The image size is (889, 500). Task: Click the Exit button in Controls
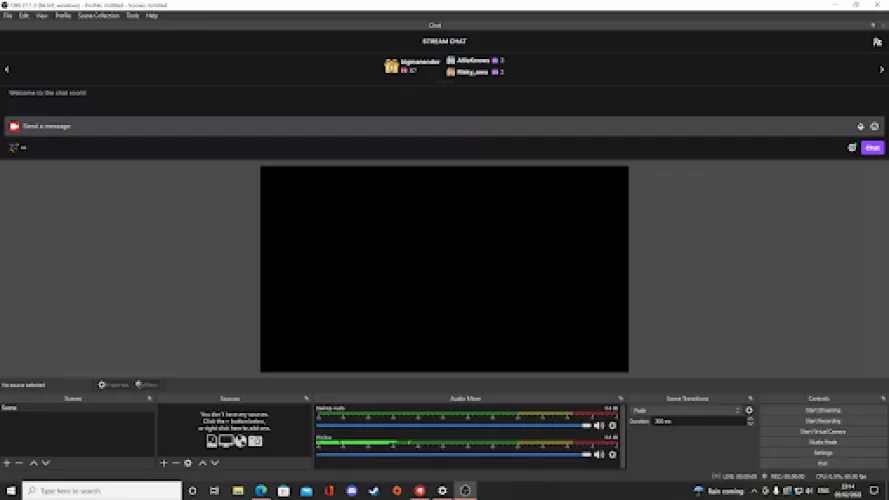823,463
